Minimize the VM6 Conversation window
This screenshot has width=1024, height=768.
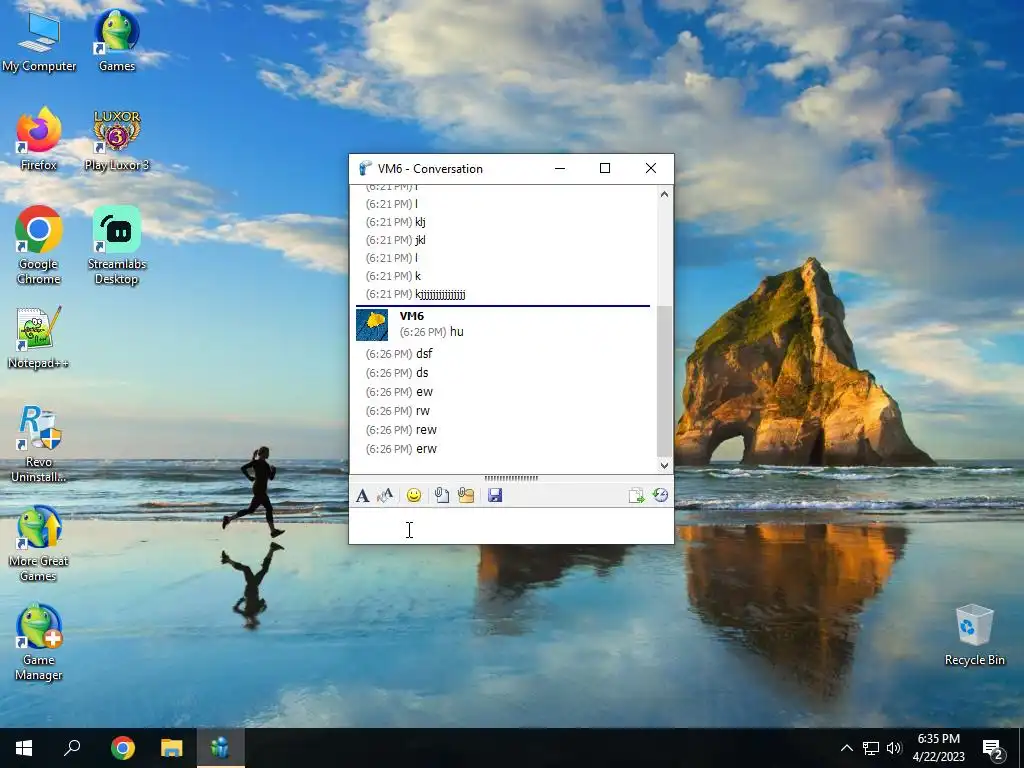click(560, 168)
